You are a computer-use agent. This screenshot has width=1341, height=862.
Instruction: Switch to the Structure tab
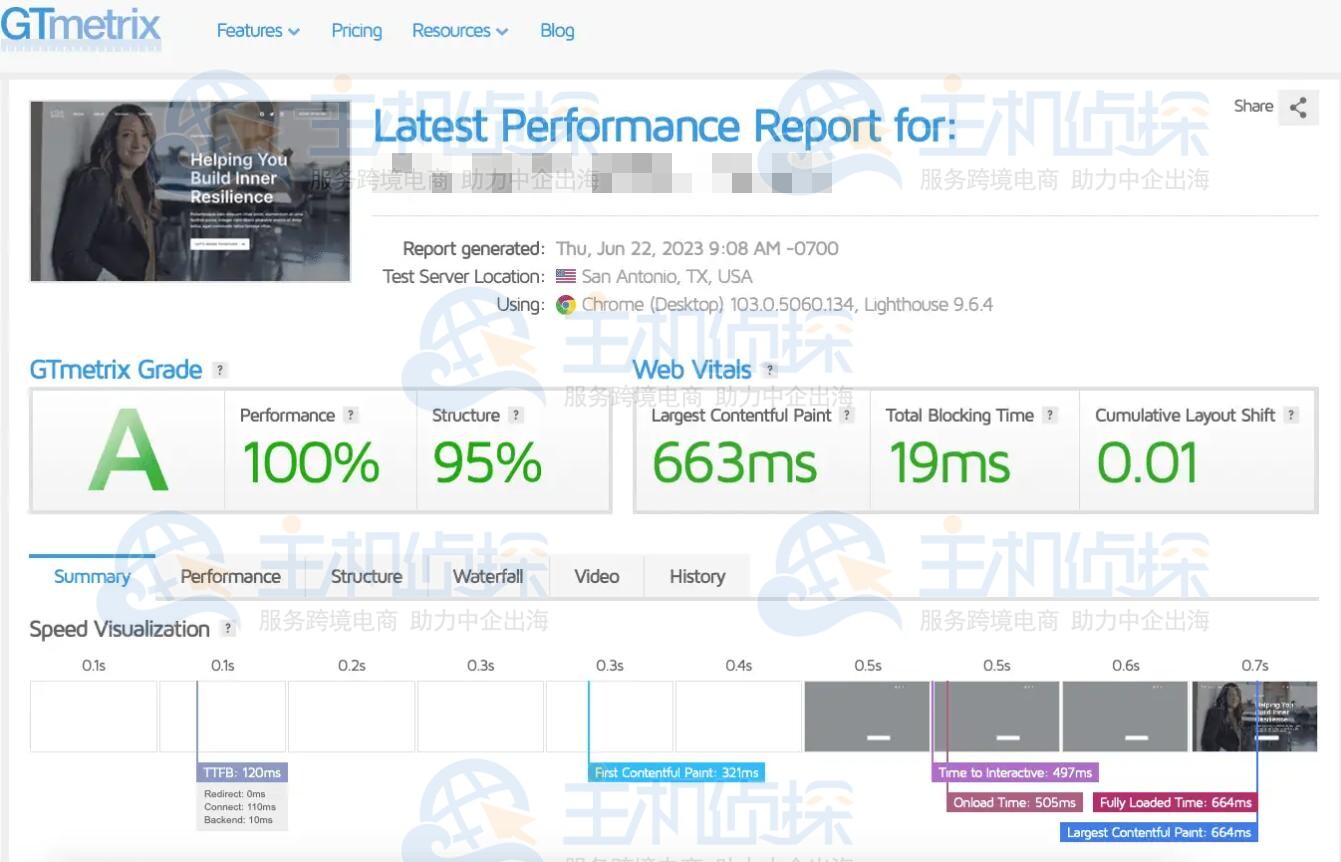(x=366, y=577)
